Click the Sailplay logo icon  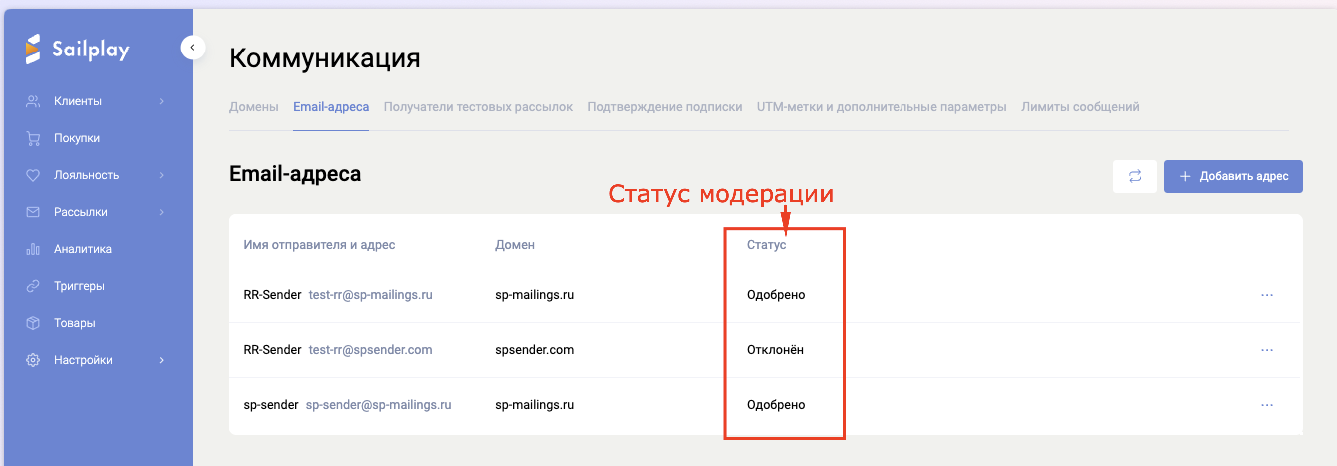pyautogui.click(x=33, y=48)
